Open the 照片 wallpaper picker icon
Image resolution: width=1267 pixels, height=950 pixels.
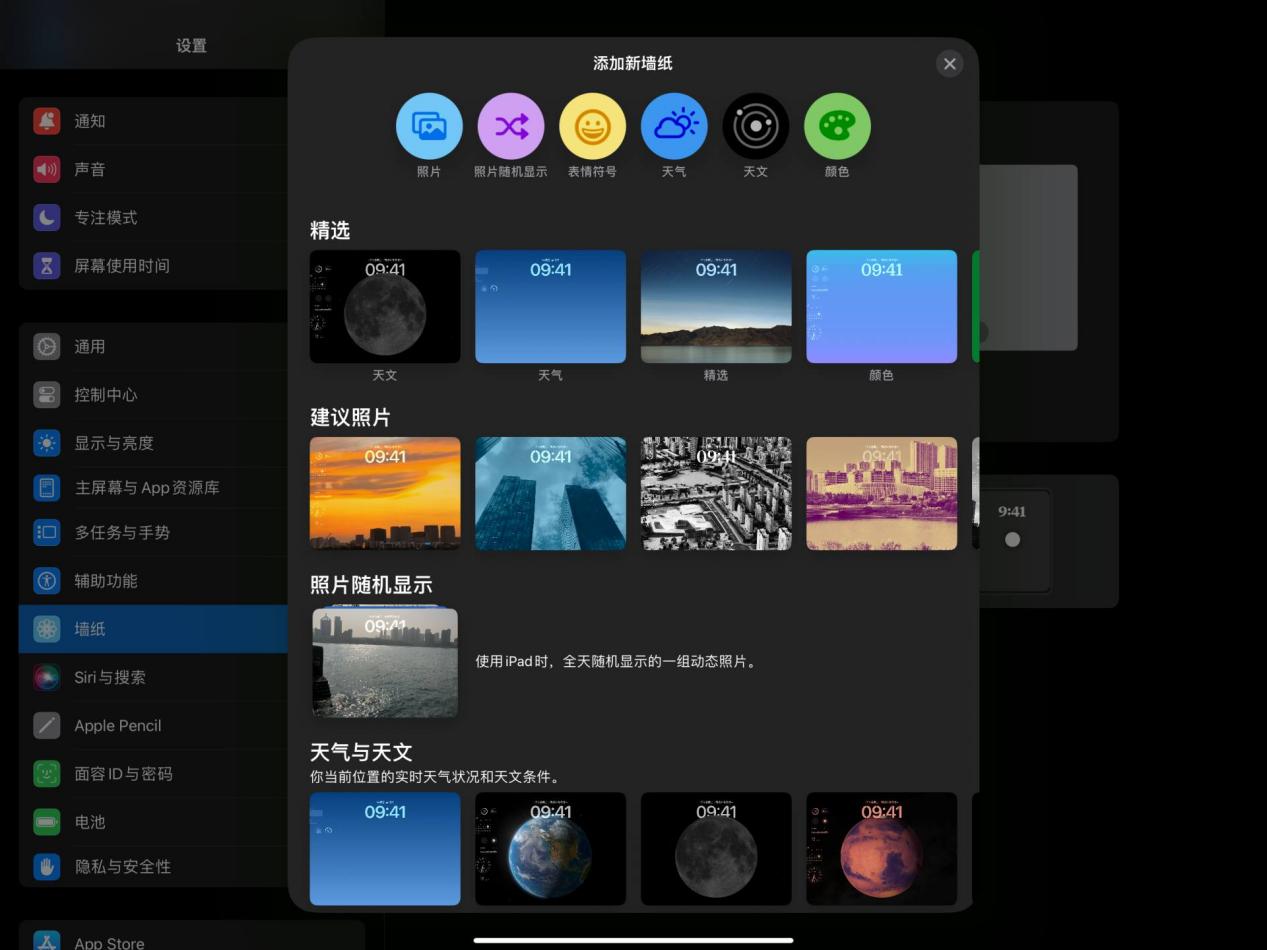[429, 125]
